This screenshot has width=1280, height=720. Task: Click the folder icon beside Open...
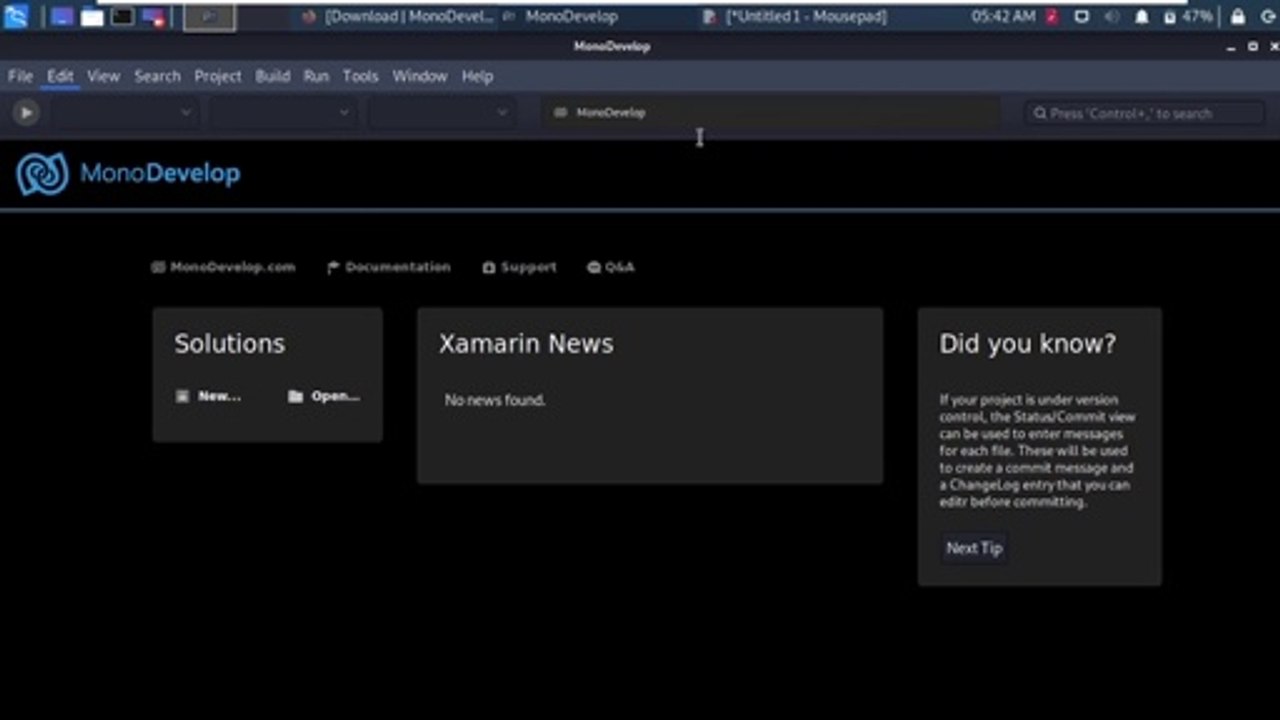(x=295, y=396)
